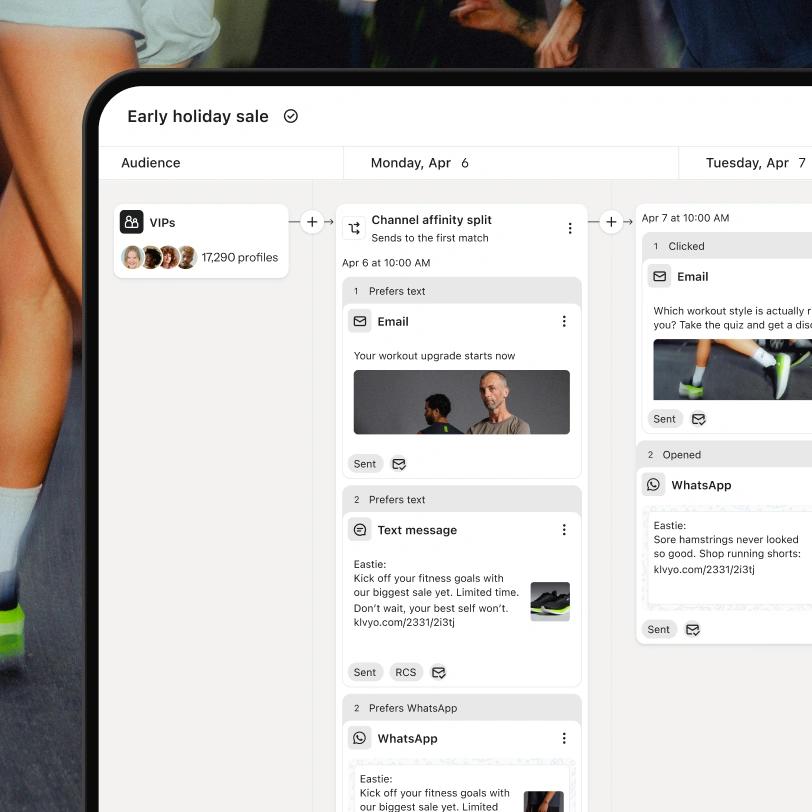Click the WhatsApp icon under Prefers WhatsApp
Viewport: 812px width, 812px height.
coord(360,738)
